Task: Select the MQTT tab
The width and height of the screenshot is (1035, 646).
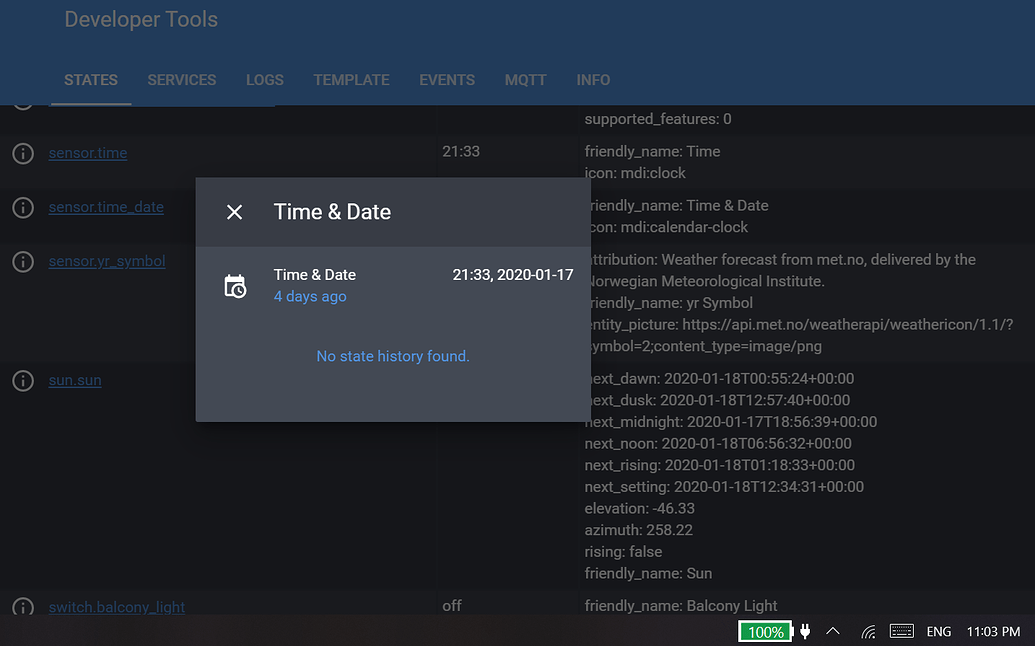Action: click(x=525, y=80)
